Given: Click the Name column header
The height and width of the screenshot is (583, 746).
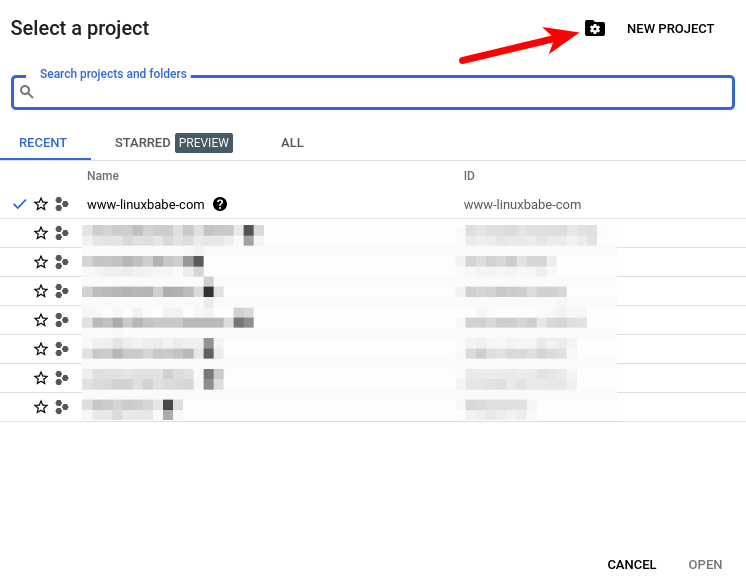Looking at the screenshot, I should pyautogui.click(x=103, y=176).
